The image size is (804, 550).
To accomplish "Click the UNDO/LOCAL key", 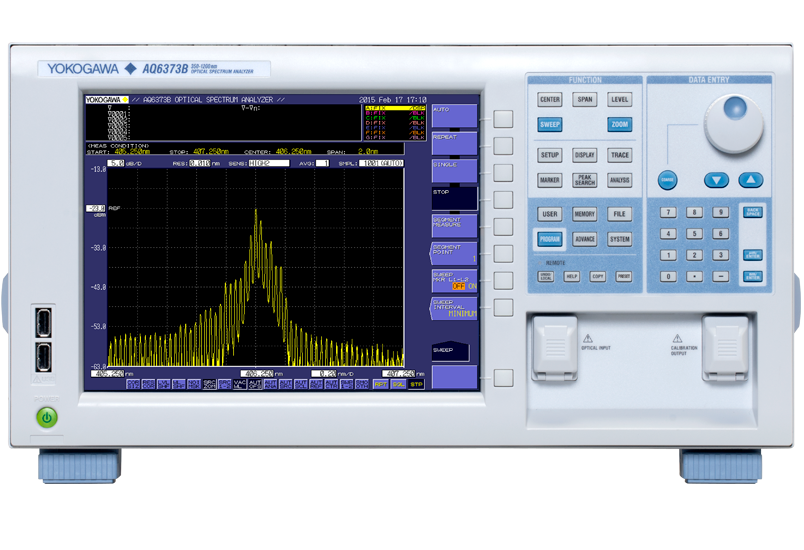I will pos(546,276).
